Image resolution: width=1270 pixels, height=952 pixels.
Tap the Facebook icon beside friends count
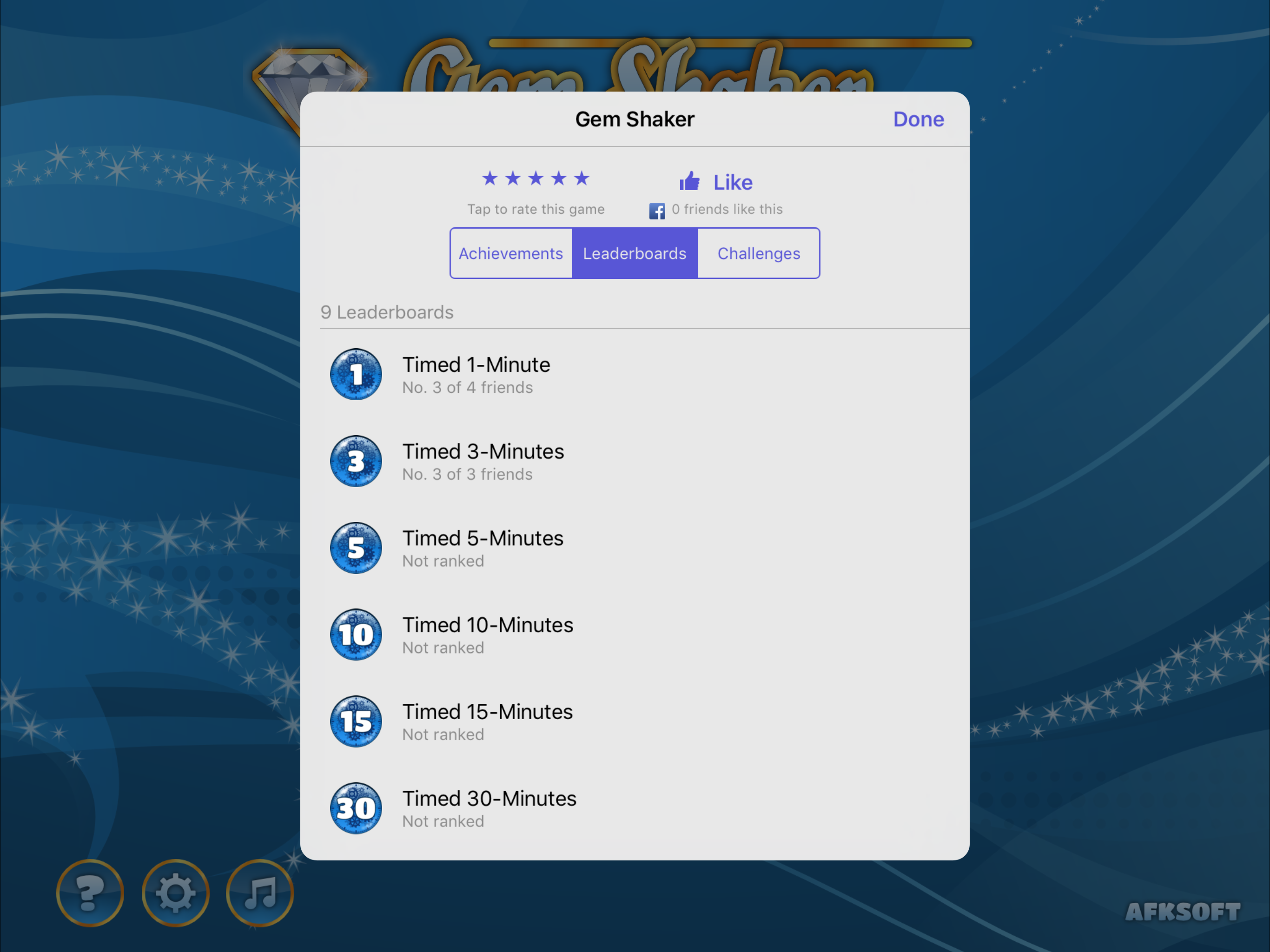657,211
